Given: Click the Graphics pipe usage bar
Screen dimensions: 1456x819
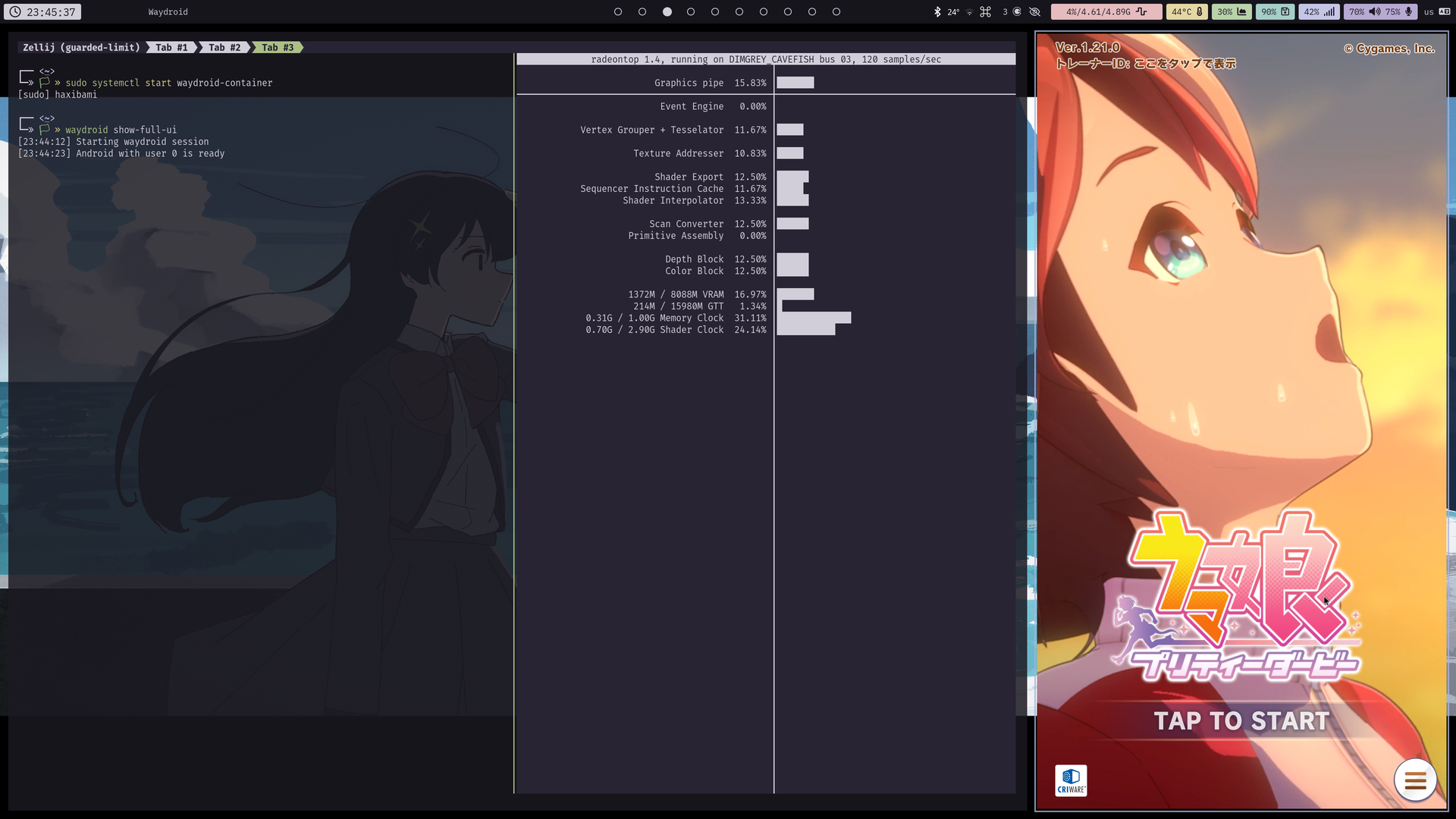Looking at the screenshot, I should click(x=795, y=83).
